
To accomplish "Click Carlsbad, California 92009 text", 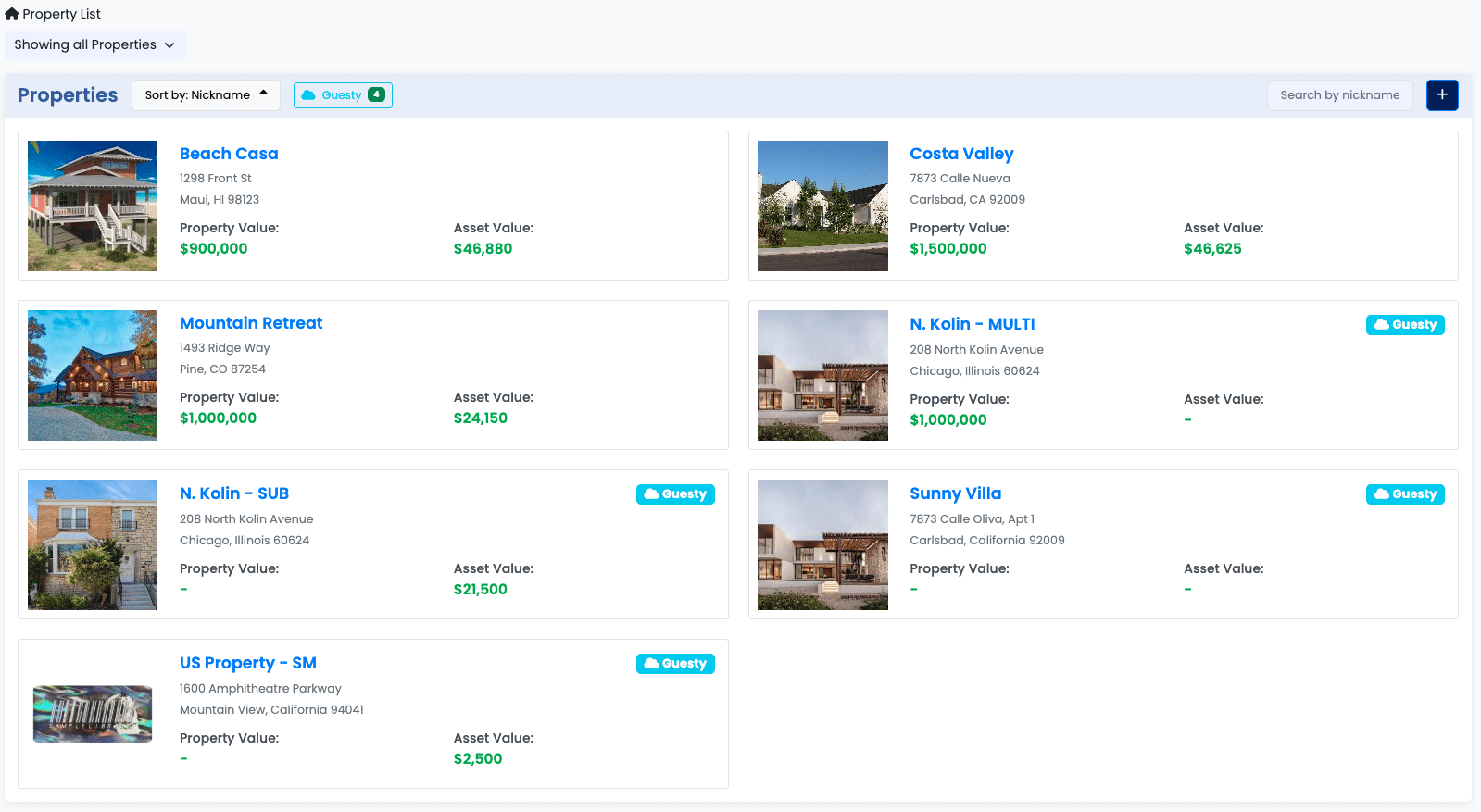I will (x=986, y=540).
